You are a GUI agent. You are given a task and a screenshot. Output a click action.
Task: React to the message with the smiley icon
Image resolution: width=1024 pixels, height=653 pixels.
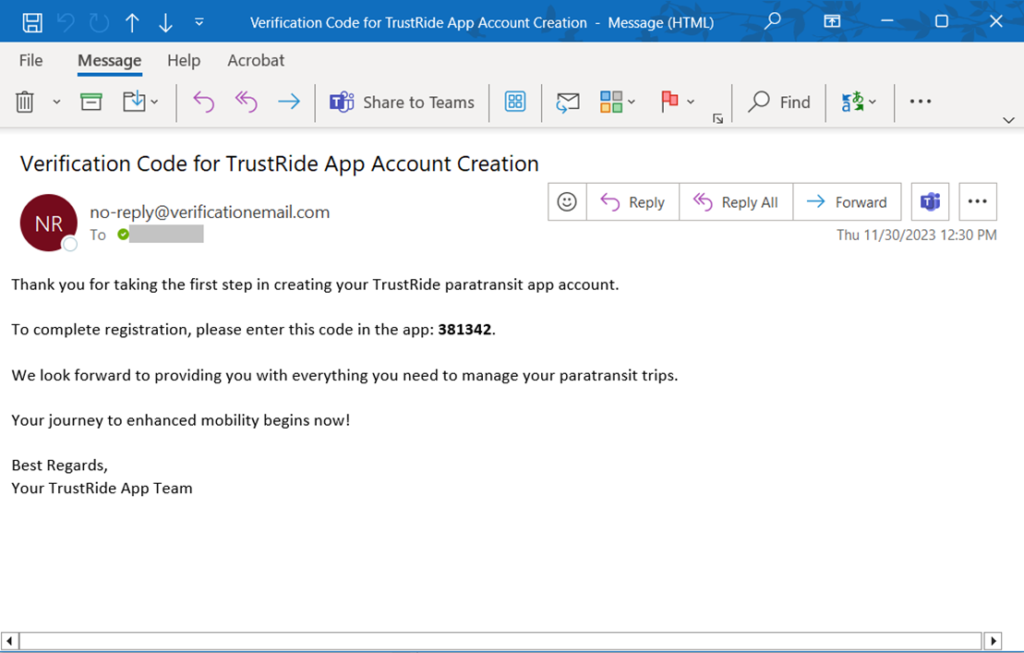567,202
